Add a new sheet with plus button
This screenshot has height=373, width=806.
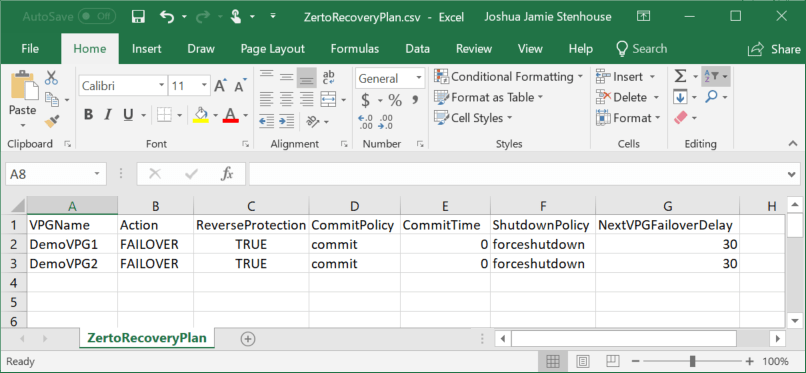tap(248, 338)
